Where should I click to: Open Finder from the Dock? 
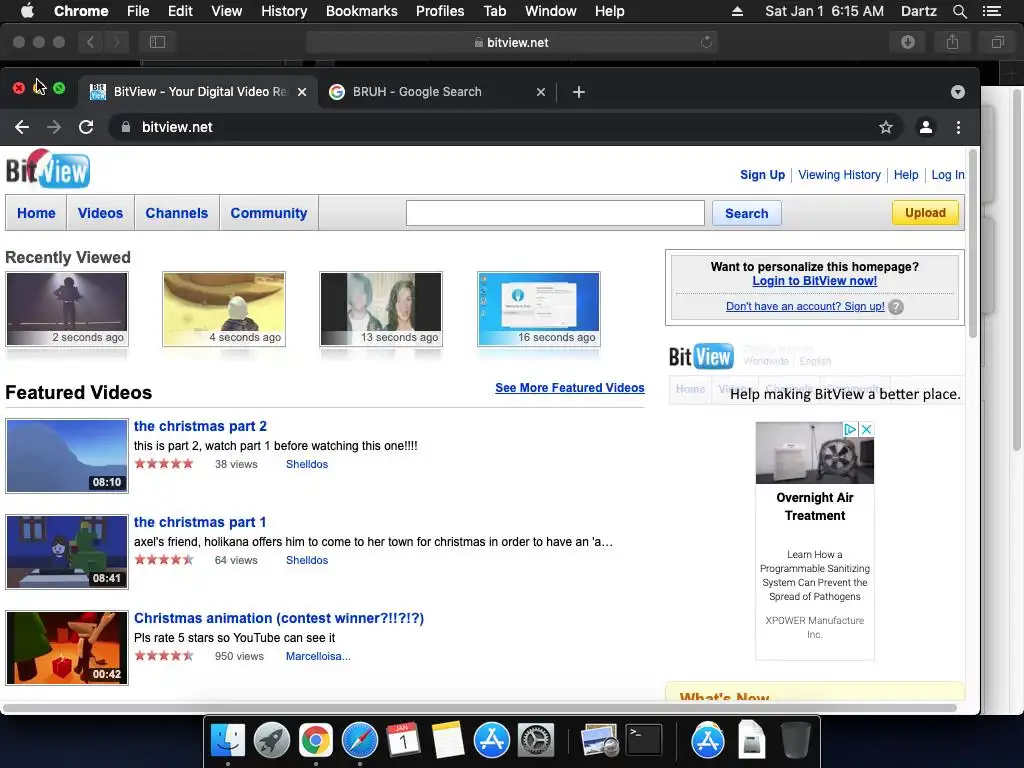click(x=227, y=741)
